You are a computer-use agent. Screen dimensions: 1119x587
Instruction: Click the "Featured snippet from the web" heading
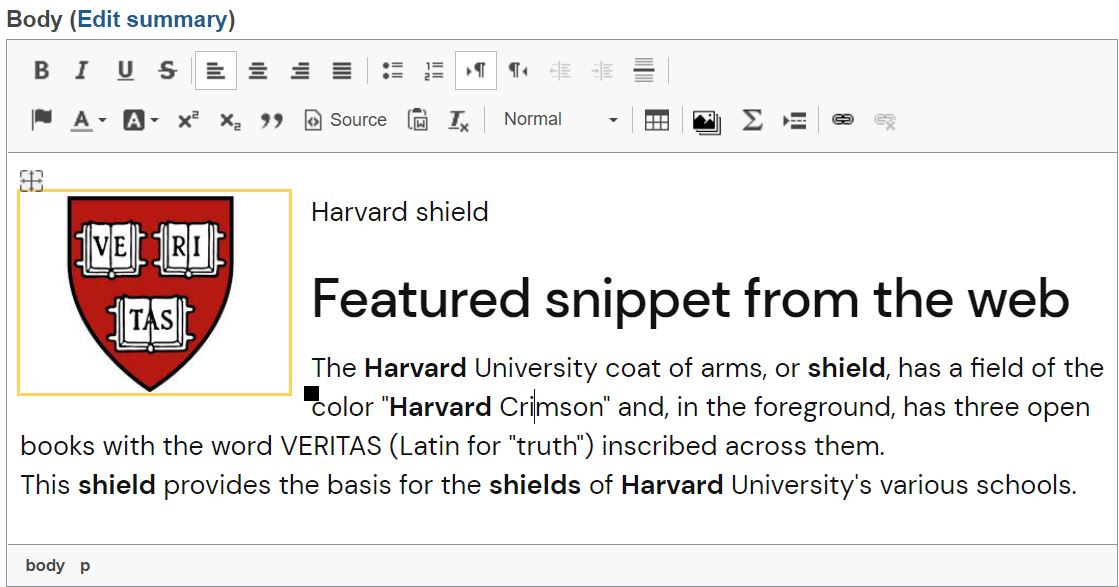pyautogui.click(x=691, y=298)
